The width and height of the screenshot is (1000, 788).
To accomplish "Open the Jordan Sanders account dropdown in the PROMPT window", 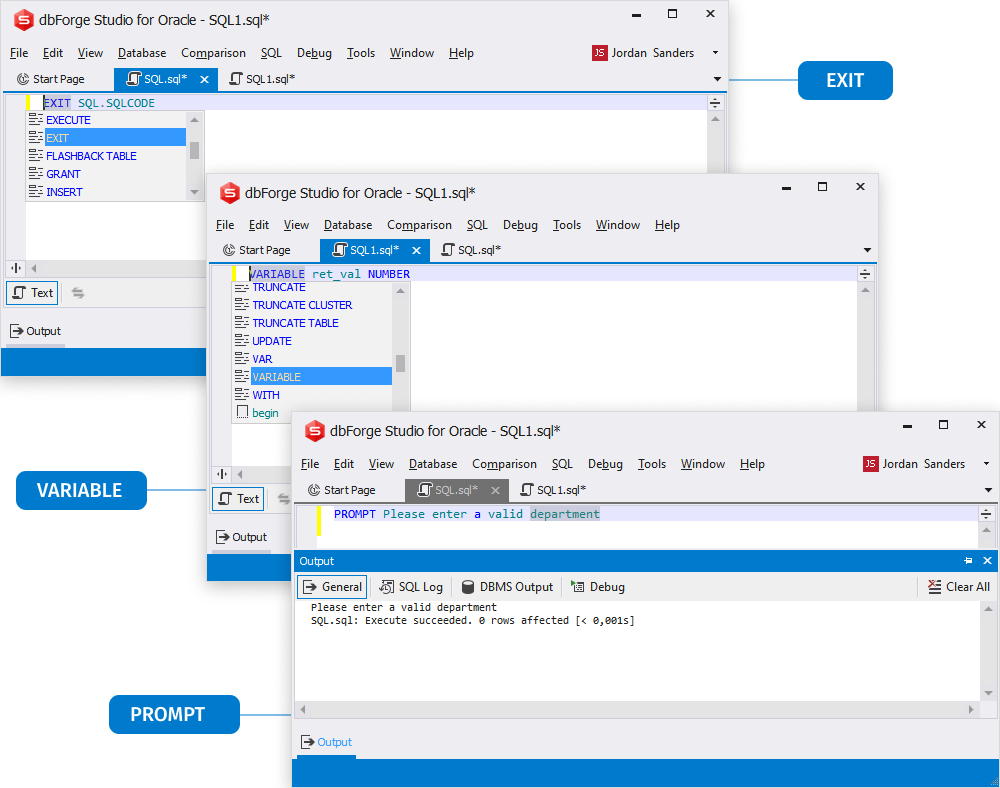I will pos(986,464).
